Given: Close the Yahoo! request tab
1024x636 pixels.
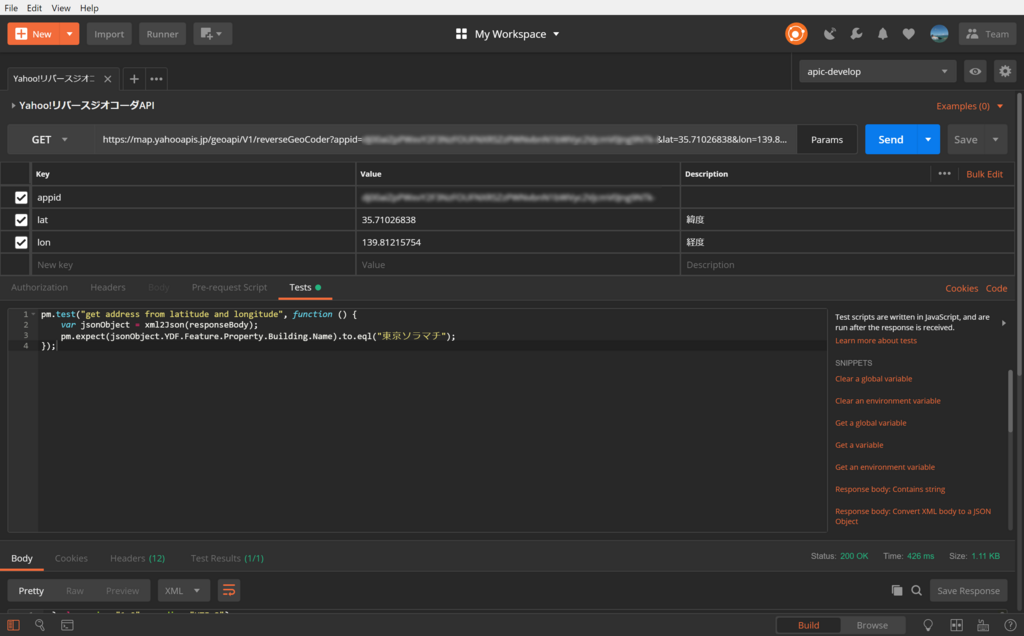Looking at the screenshot, I should (108, 79).
